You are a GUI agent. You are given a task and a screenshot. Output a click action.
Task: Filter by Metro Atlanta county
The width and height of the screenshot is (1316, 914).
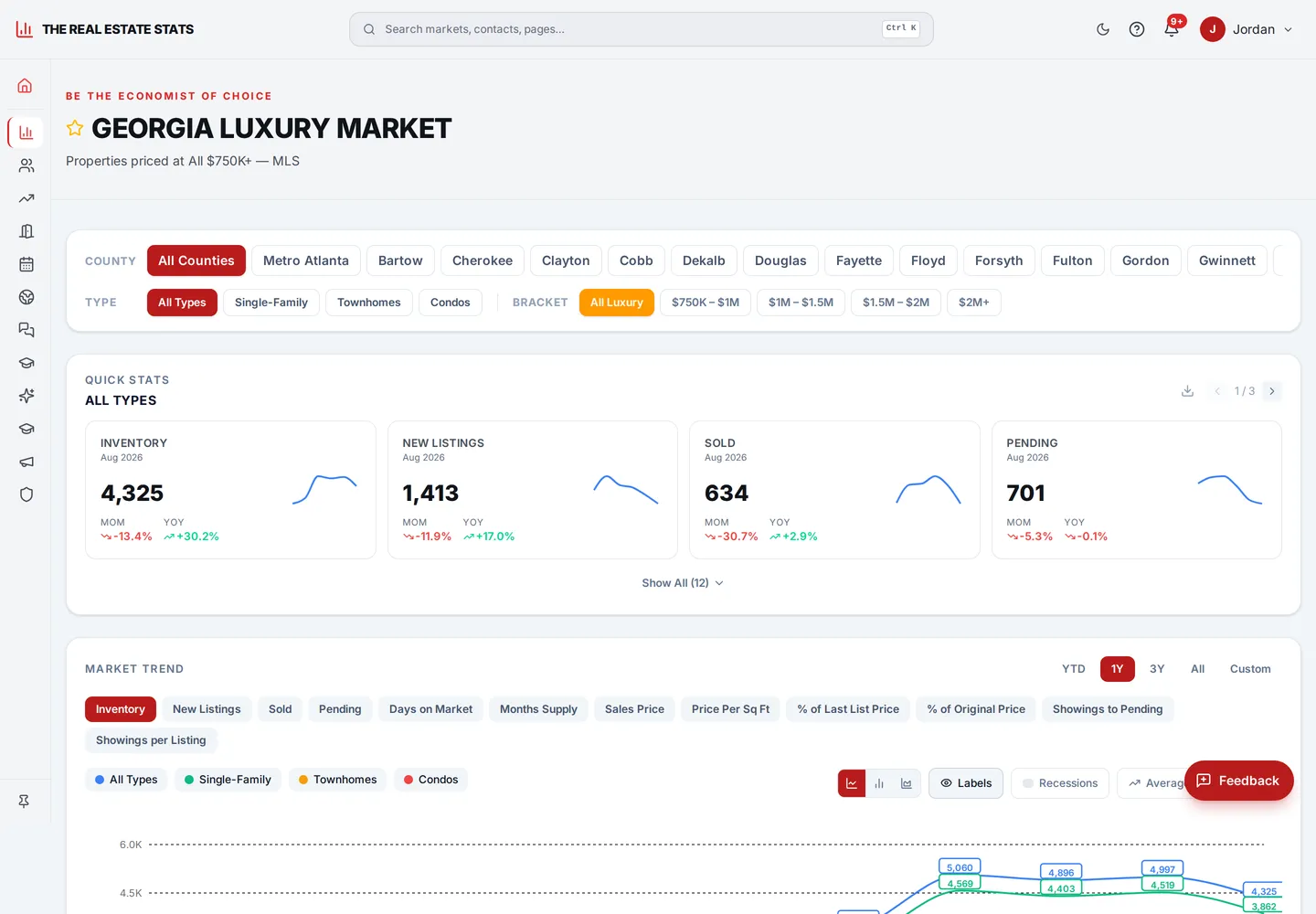(306, 260)
